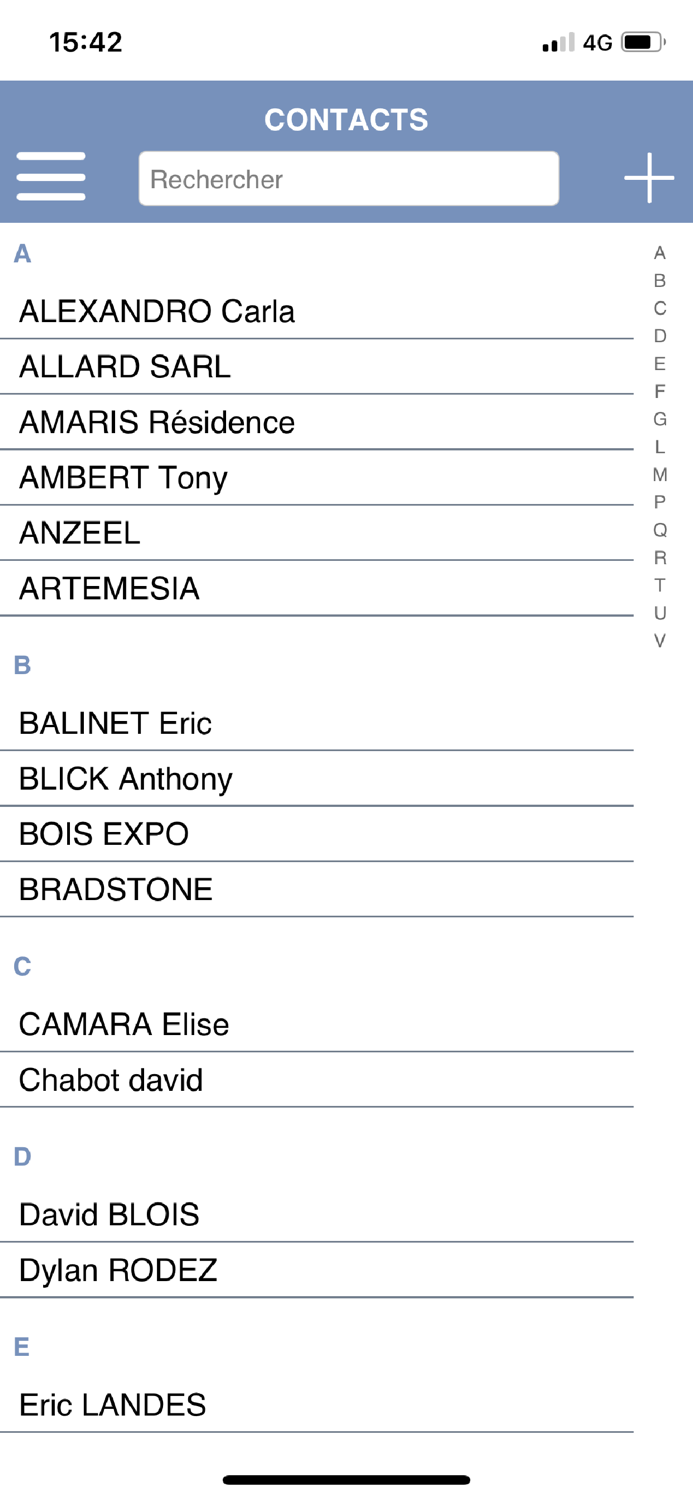Select AMBERT Tony from list
This screenshot has height=1500, width=693.
tap(123, 478)
